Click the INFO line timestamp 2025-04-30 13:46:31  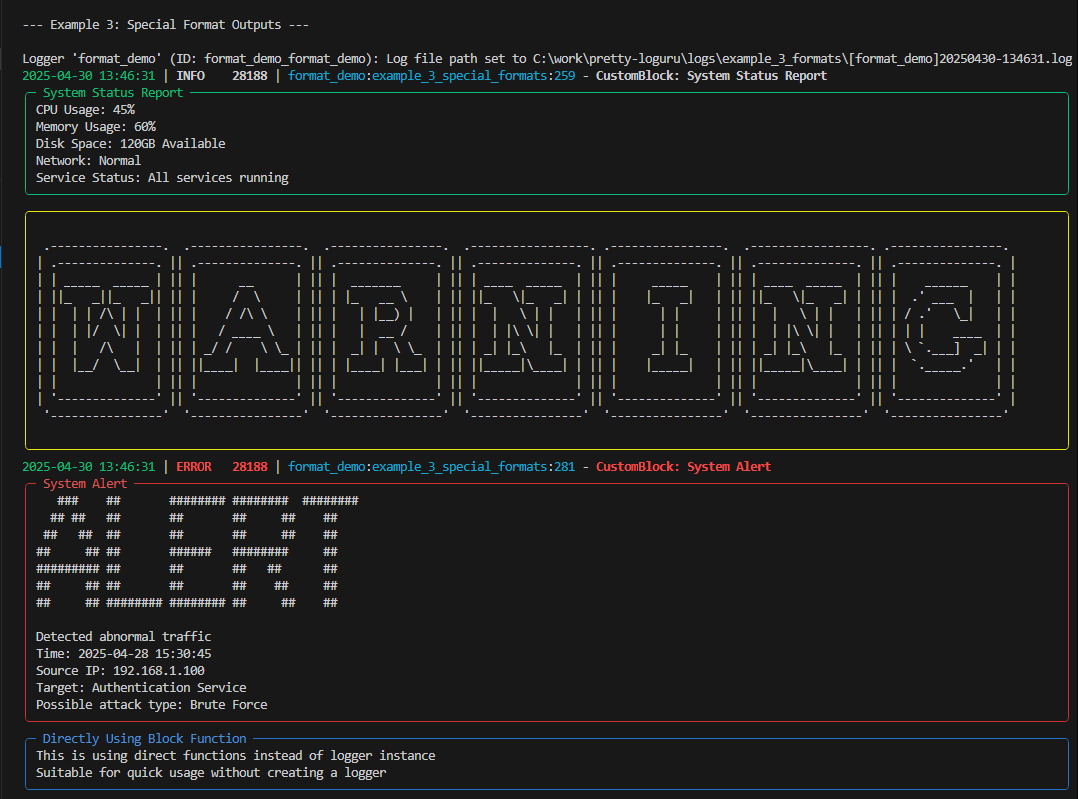89,76
